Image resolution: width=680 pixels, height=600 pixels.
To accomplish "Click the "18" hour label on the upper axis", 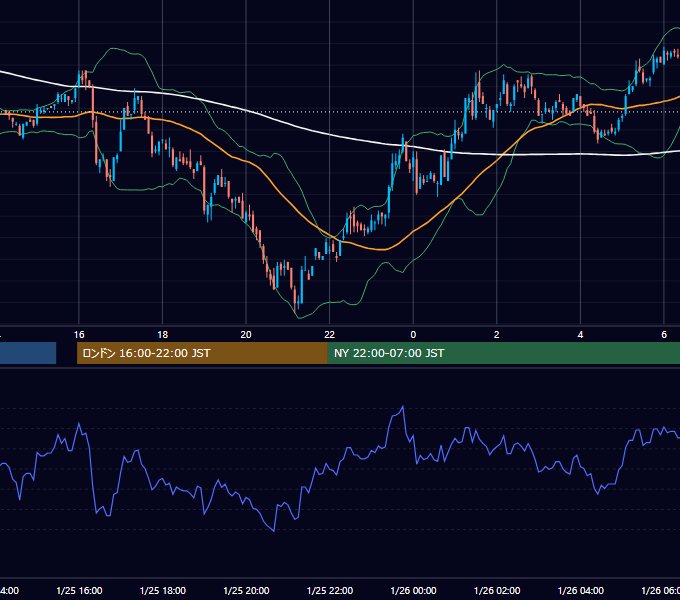I will 163,334.
